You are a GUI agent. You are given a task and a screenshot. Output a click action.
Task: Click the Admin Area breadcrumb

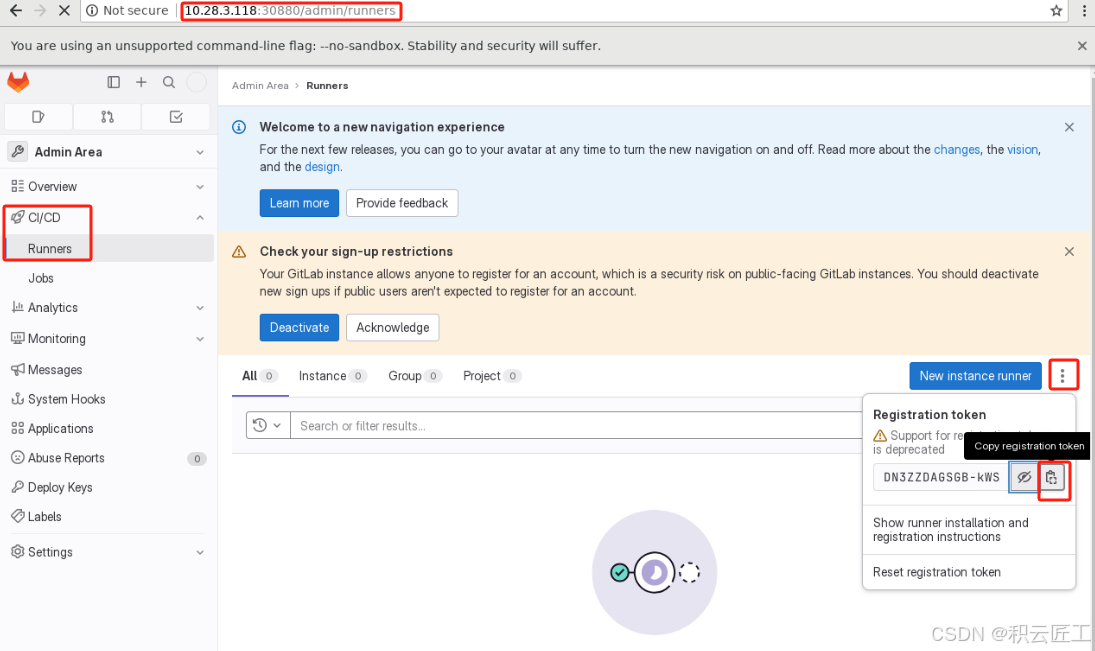tap(260, 85)
